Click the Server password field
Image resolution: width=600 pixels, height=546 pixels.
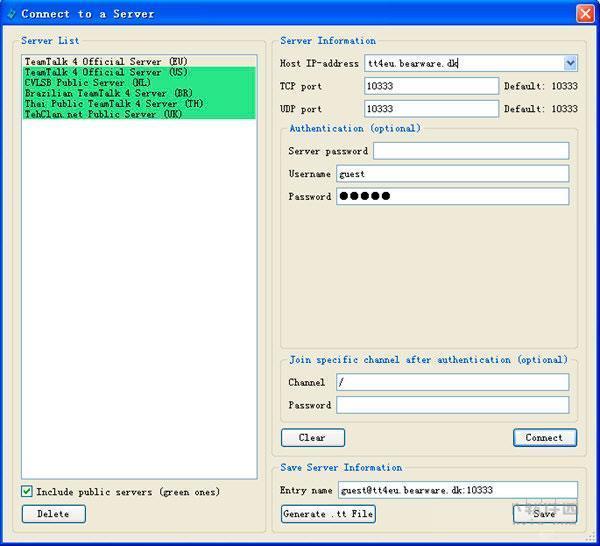pyautogui.click(x=470, y=151)
